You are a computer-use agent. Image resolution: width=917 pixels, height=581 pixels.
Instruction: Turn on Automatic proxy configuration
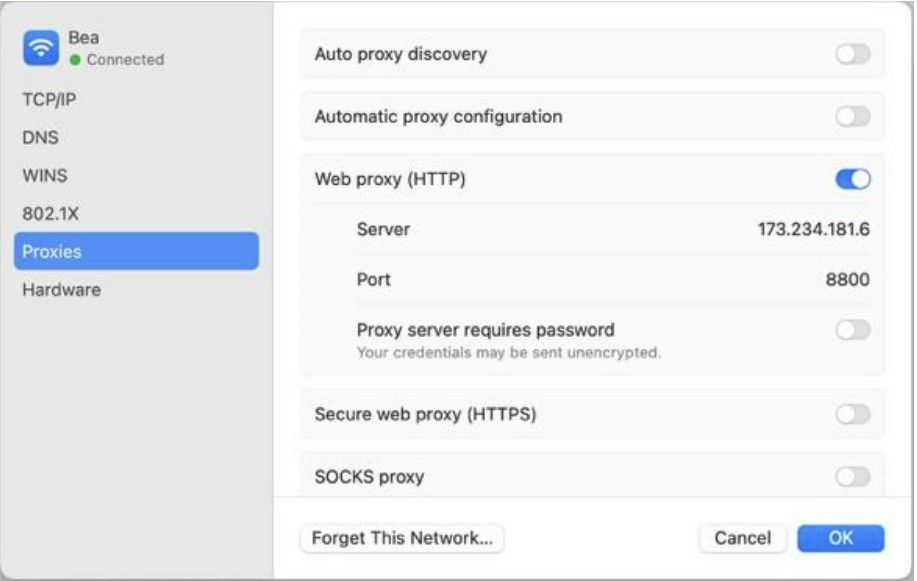pos(853,116)
